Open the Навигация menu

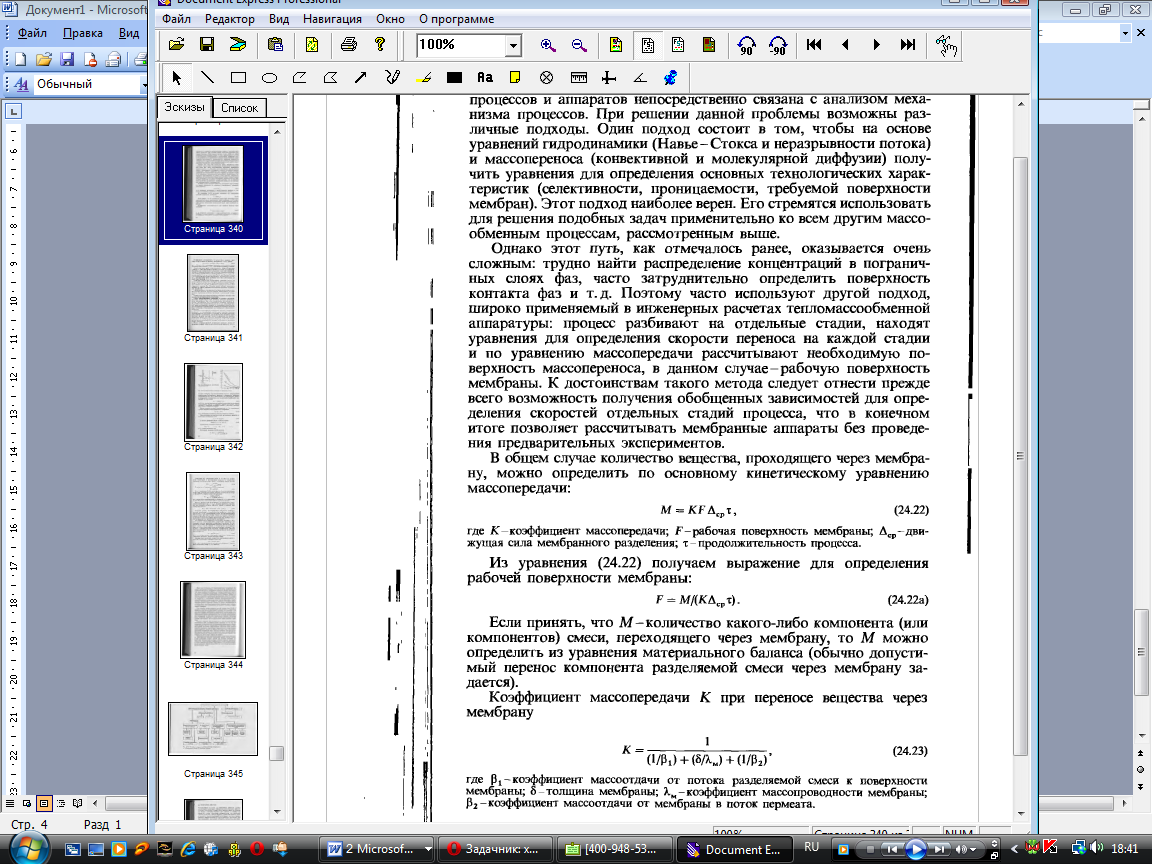coord(332,19)
